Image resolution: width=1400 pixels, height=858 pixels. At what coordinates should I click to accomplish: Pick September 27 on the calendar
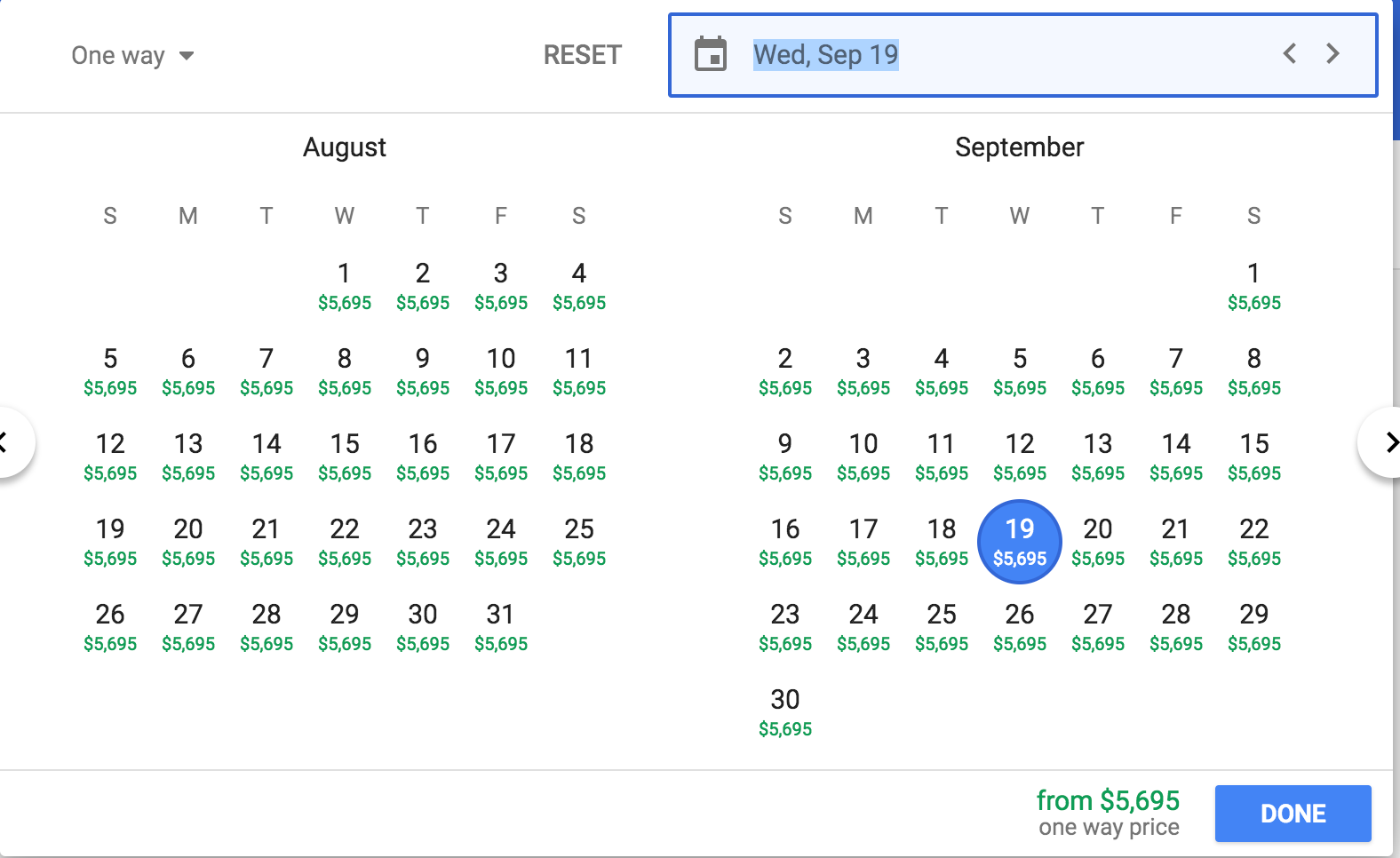pyautogui.click(x=1098, y=626)
